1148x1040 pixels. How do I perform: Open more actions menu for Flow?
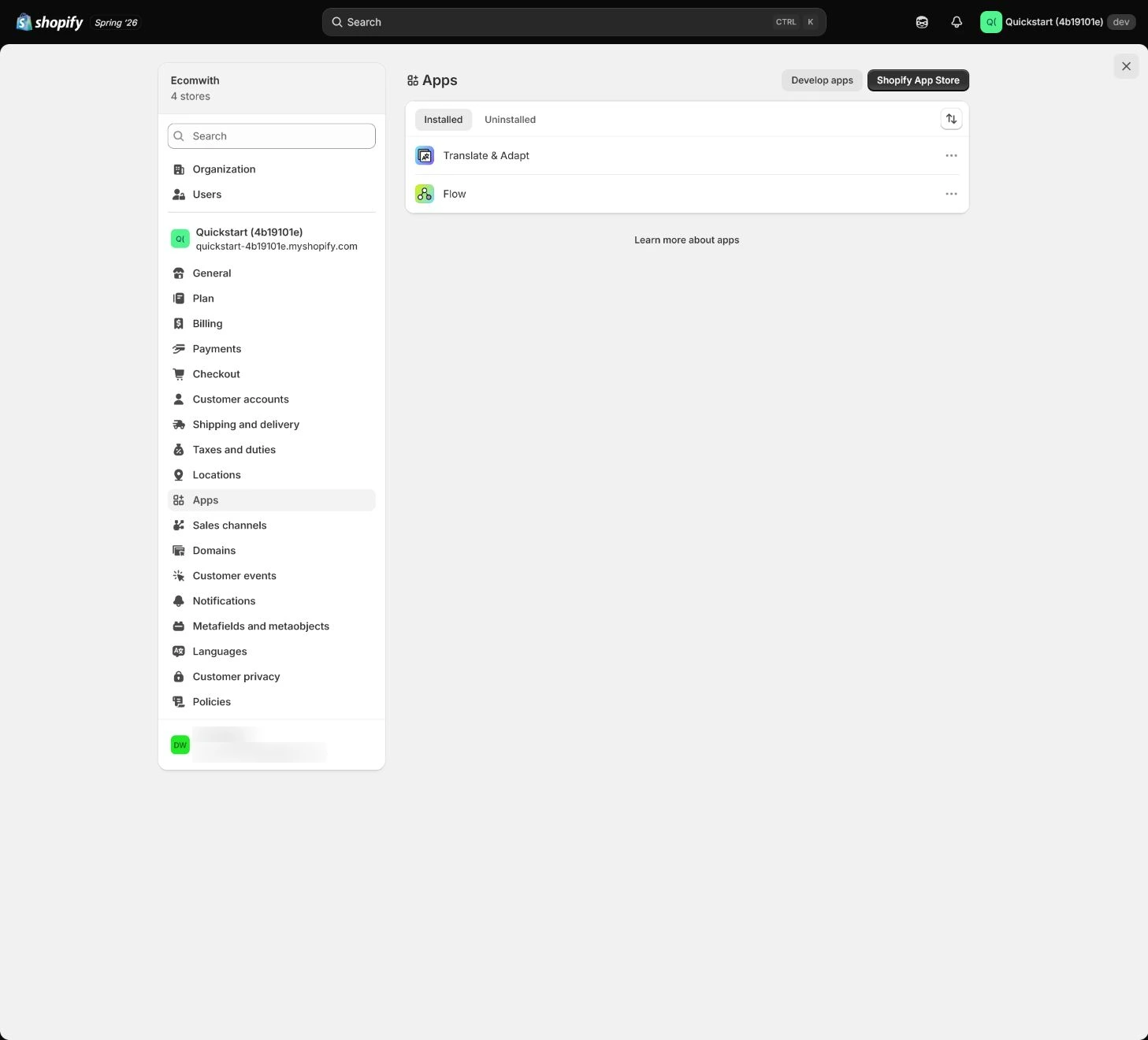point(951,194)
